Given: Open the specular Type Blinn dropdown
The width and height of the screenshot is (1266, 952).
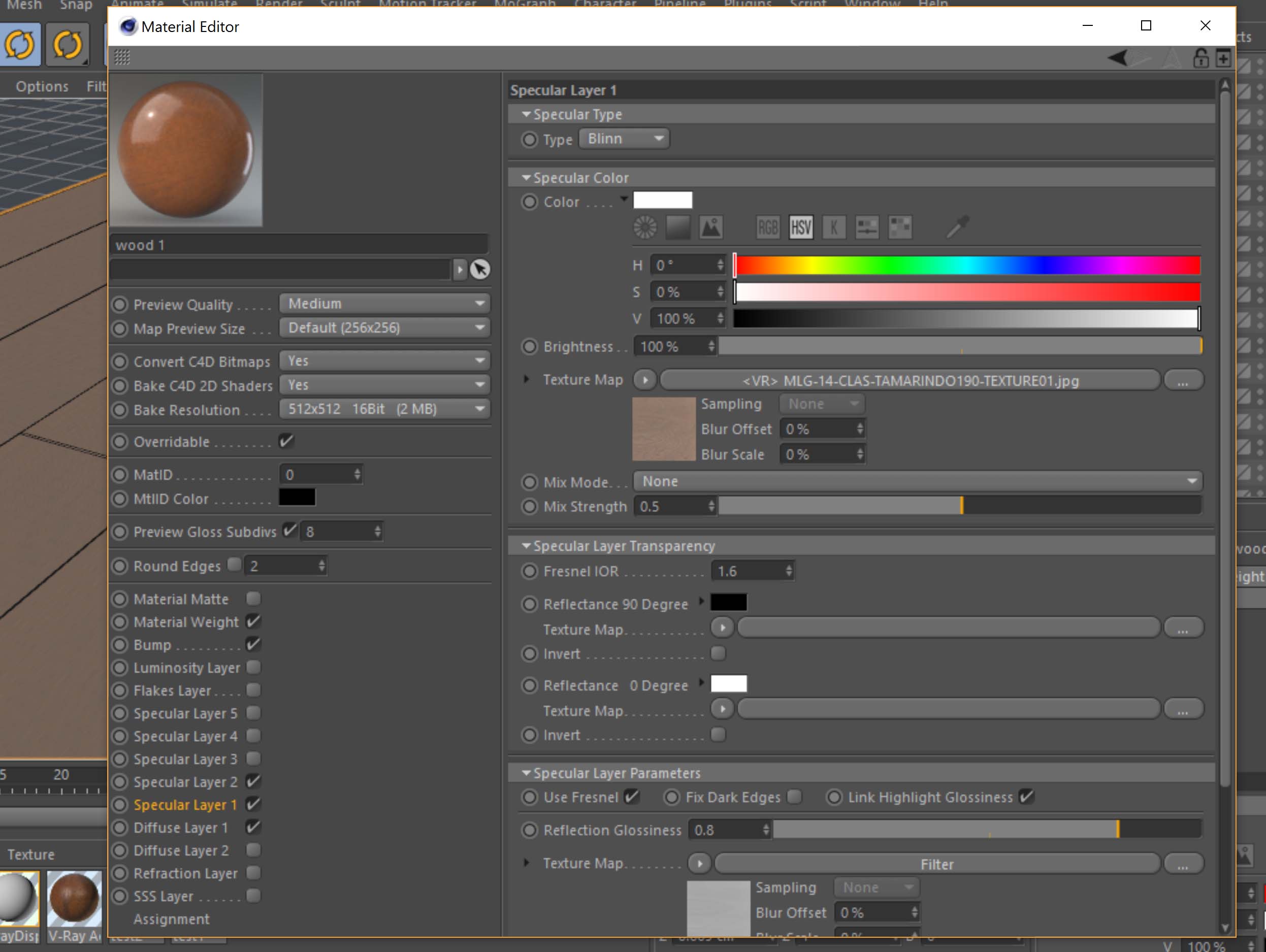Looking at the screenshot, I should 624,139.
